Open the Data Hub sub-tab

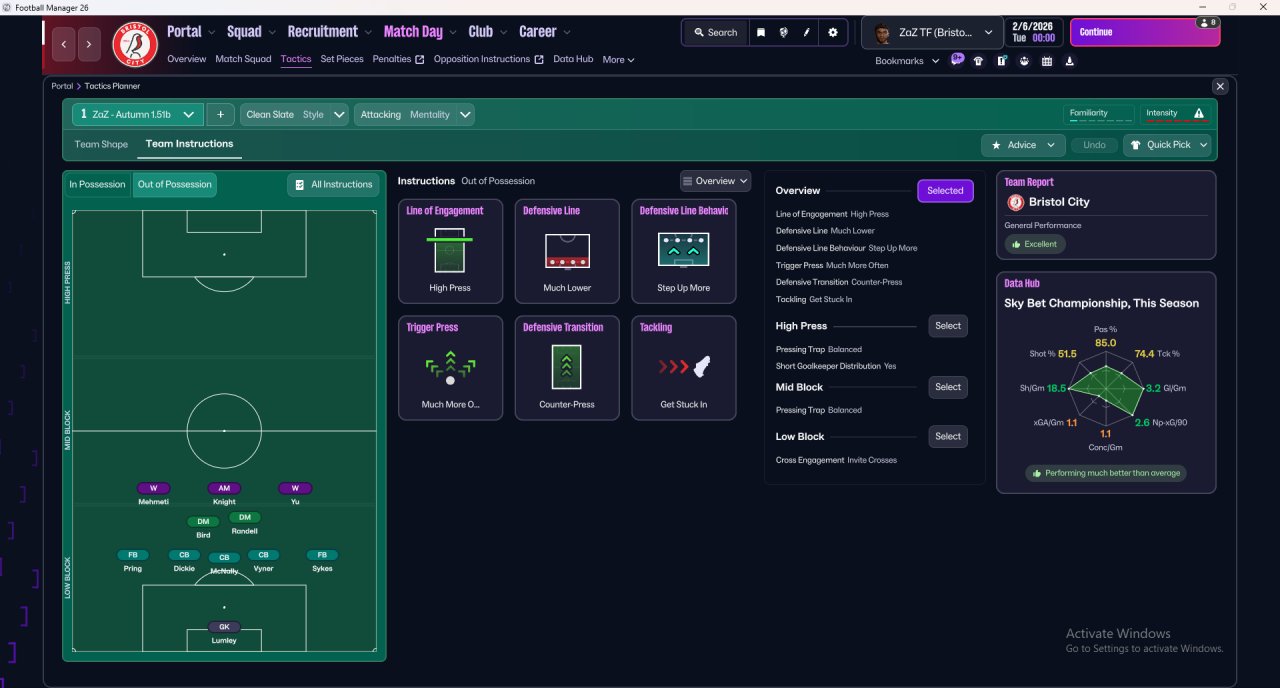click(x=574, y=59)
